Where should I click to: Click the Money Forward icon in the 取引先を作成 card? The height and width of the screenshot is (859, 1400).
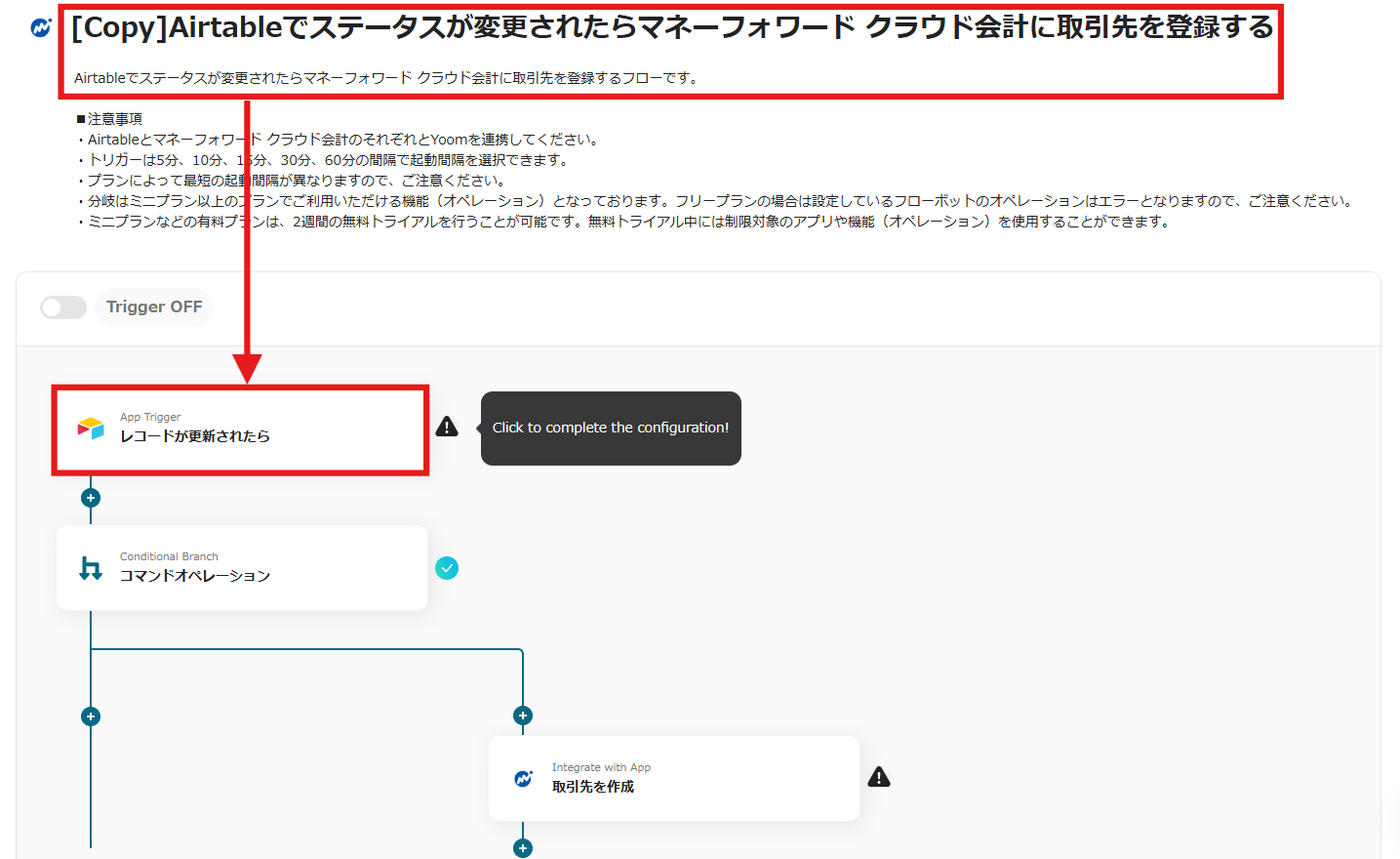pos(524,778)
